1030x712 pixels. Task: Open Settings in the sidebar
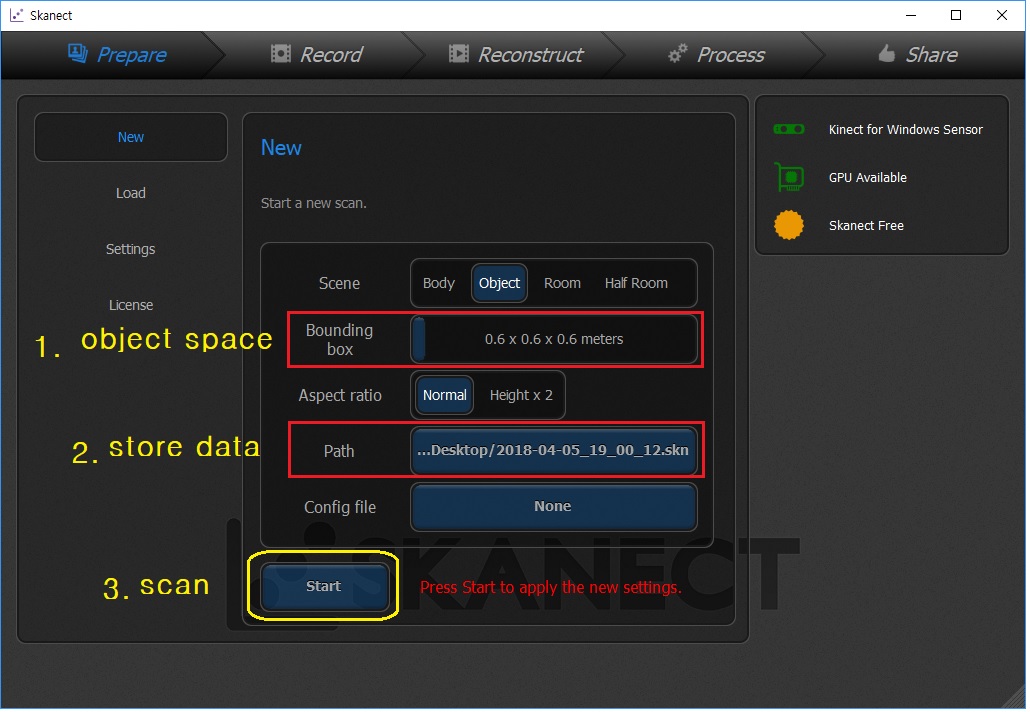pyautogui.click(x=131, y=250)
